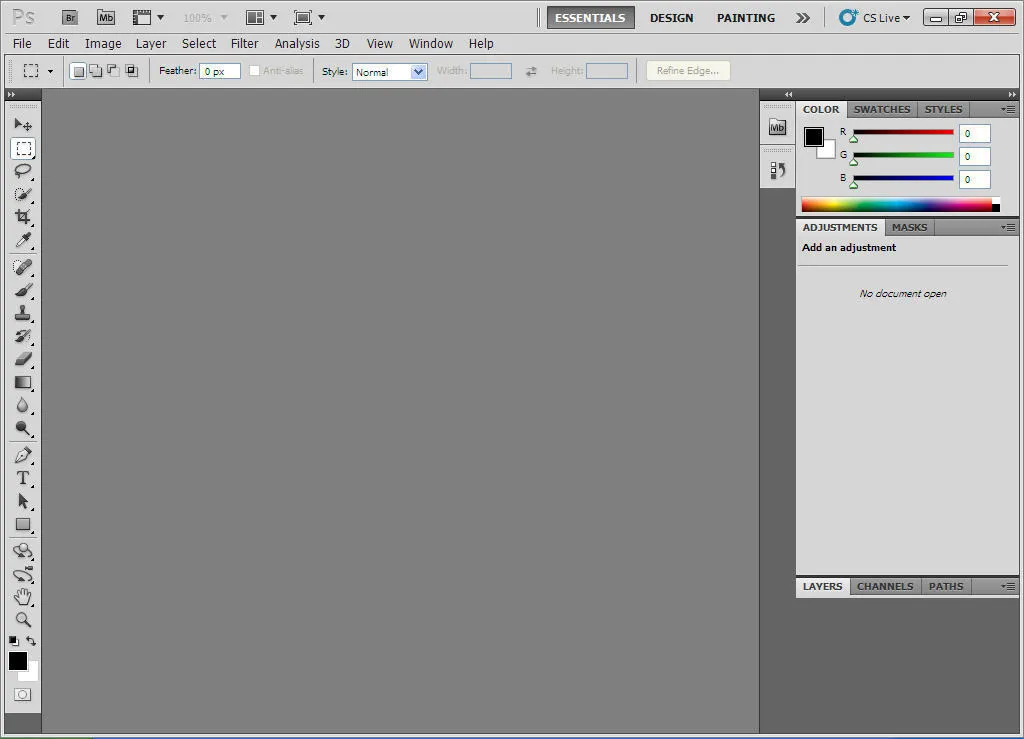Switch to the Essentials workspace
Image resolution: width=1024 pixels, height=739 pixels.
click(590, 18)
